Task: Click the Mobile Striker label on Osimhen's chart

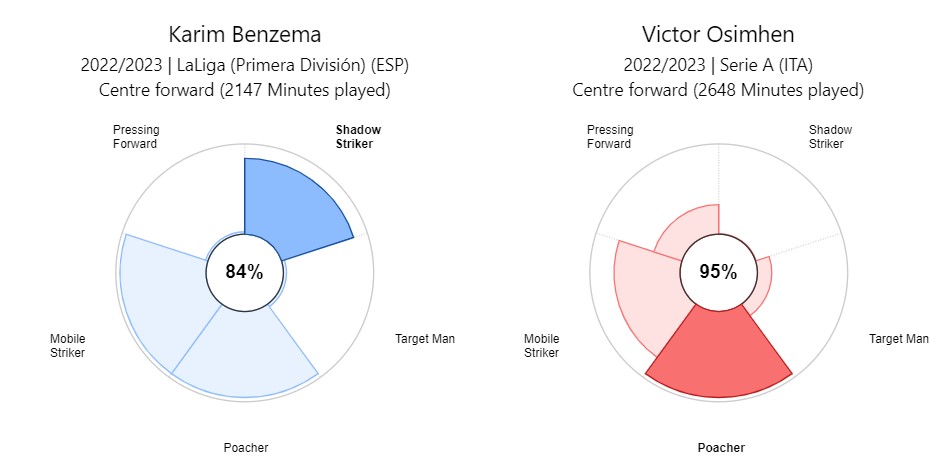Action: pos(541,346)
